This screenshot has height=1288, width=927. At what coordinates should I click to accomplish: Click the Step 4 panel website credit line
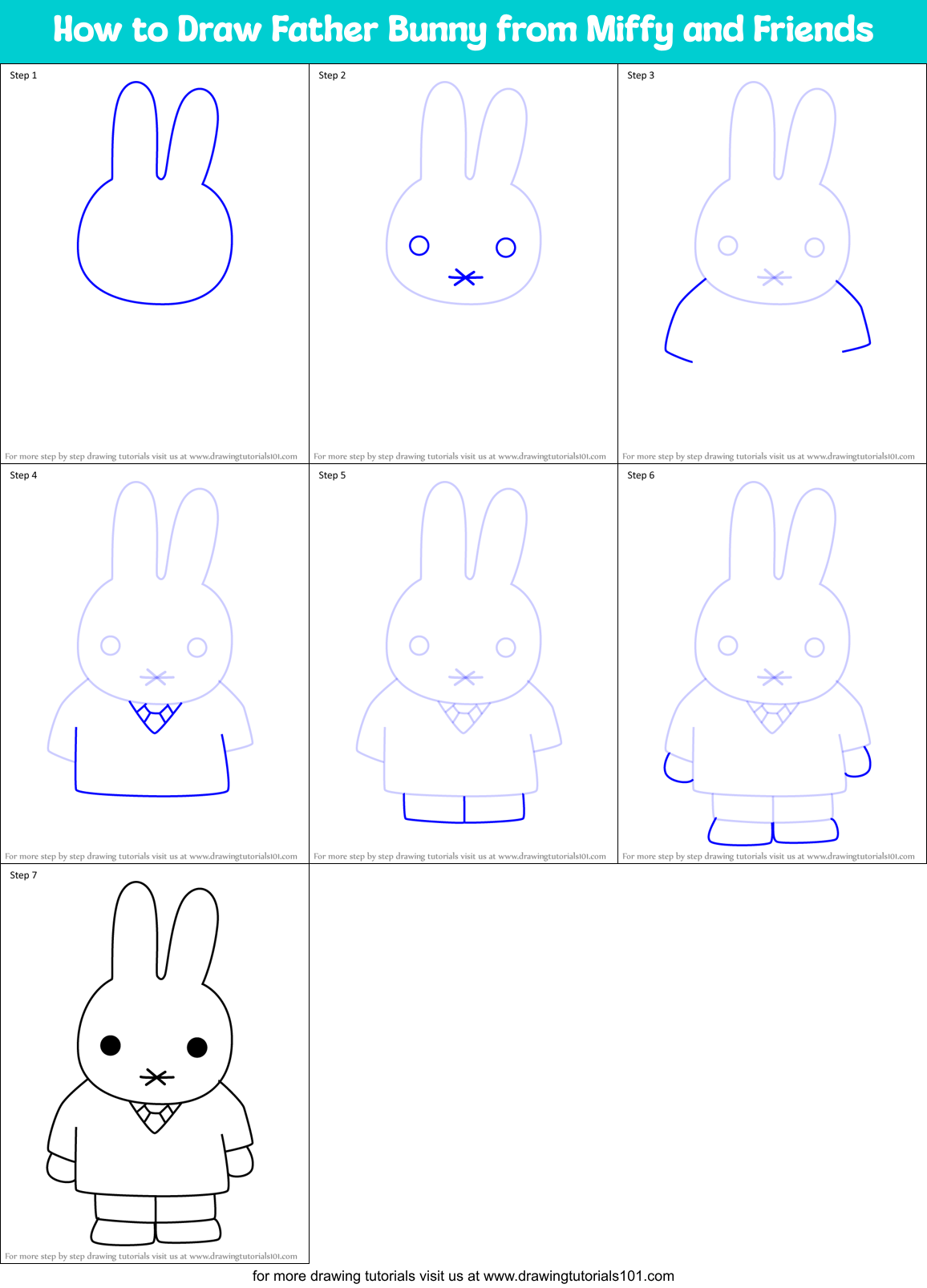(151, 856)
